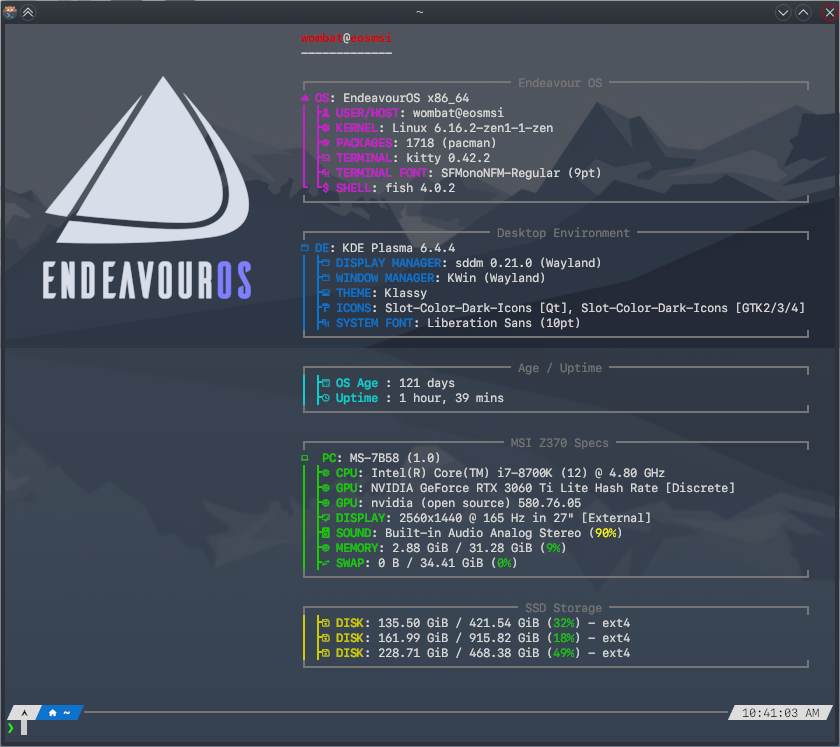840x747 pixels.
Task: Click the sddm 0.21.0 (Wayland) value
Action: click(528, 263)
